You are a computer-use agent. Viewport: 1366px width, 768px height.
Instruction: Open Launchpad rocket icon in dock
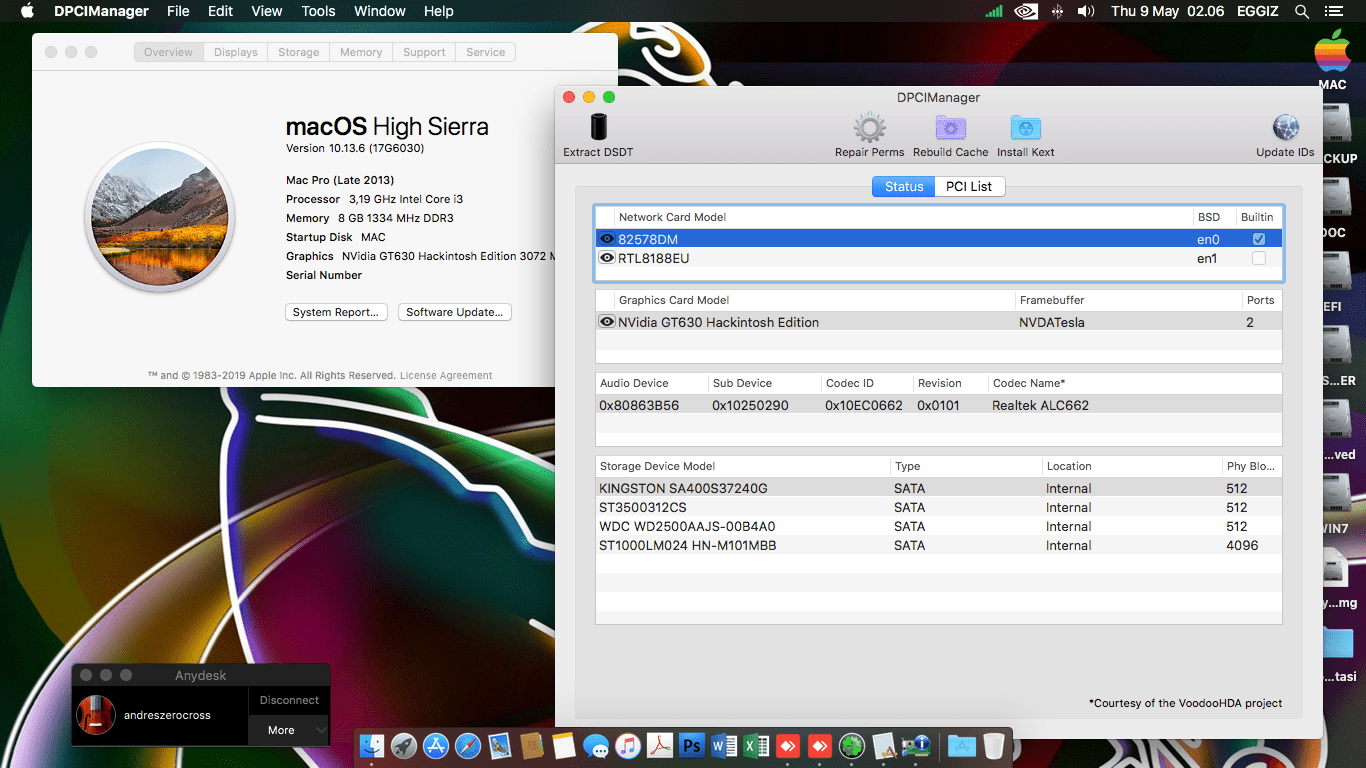[x=404, y=746]
